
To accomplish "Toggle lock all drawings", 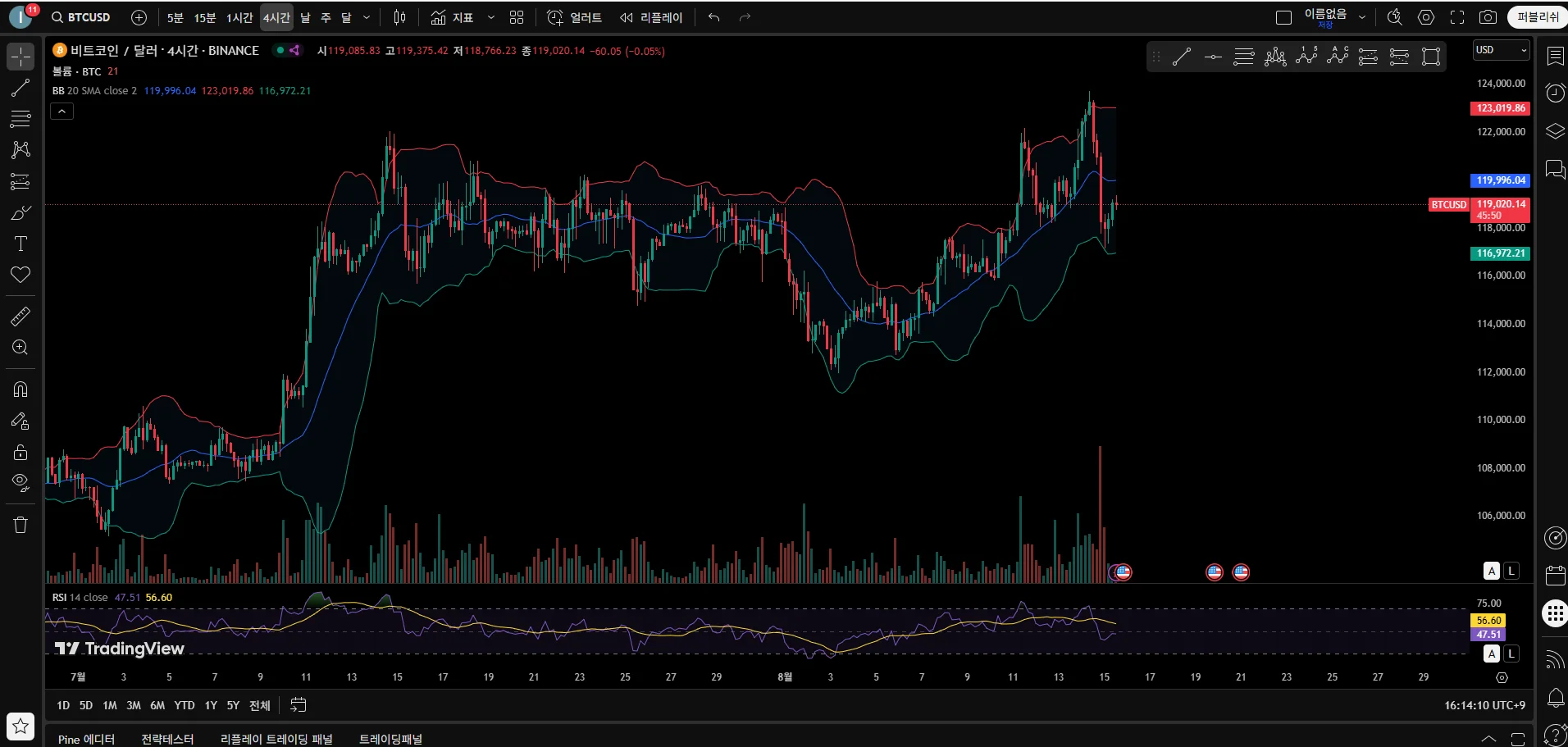I will (21, 452).
